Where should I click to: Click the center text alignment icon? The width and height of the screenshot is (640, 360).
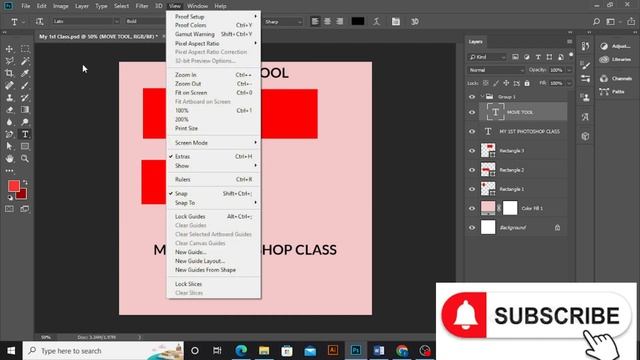pos(327,22)
